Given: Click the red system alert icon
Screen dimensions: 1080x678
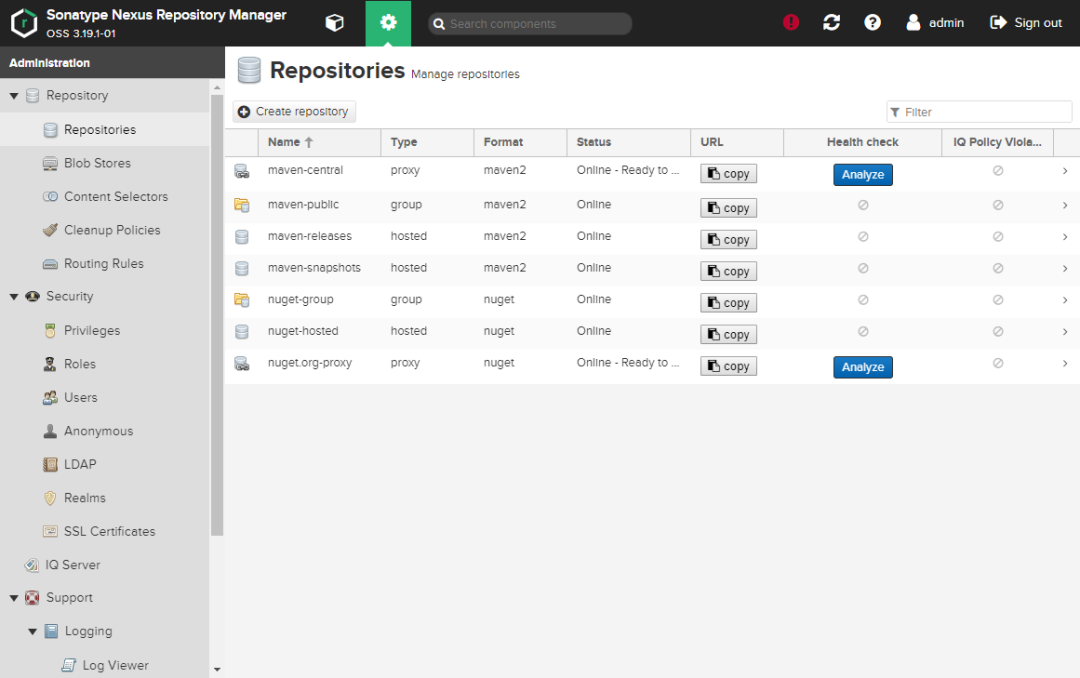Looking at the screenshot, I should pyautogui.click(x=791, y=22).
